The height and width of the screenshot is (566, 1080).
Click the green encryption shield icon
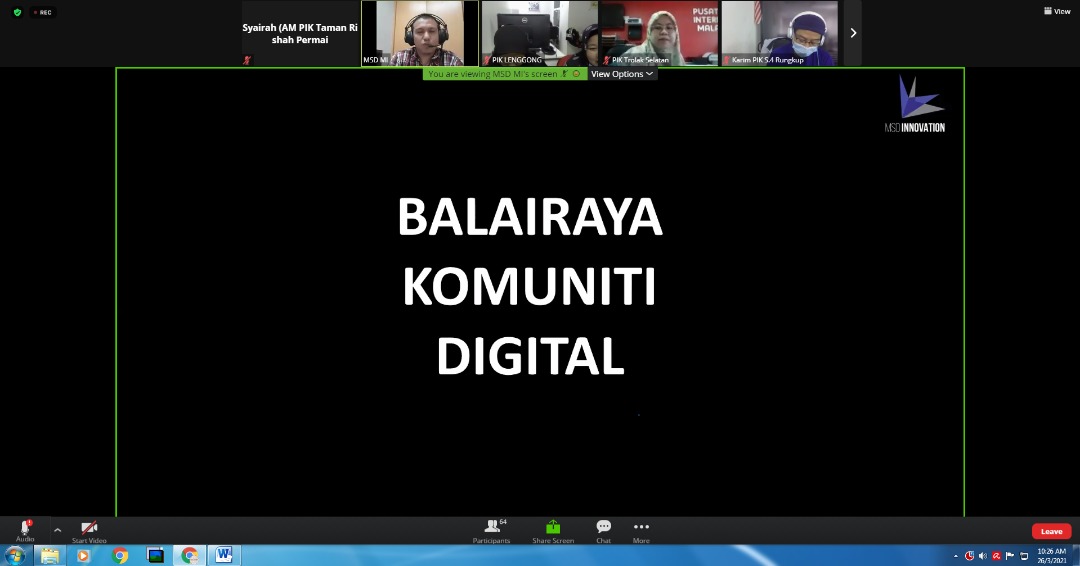point(17,12)
